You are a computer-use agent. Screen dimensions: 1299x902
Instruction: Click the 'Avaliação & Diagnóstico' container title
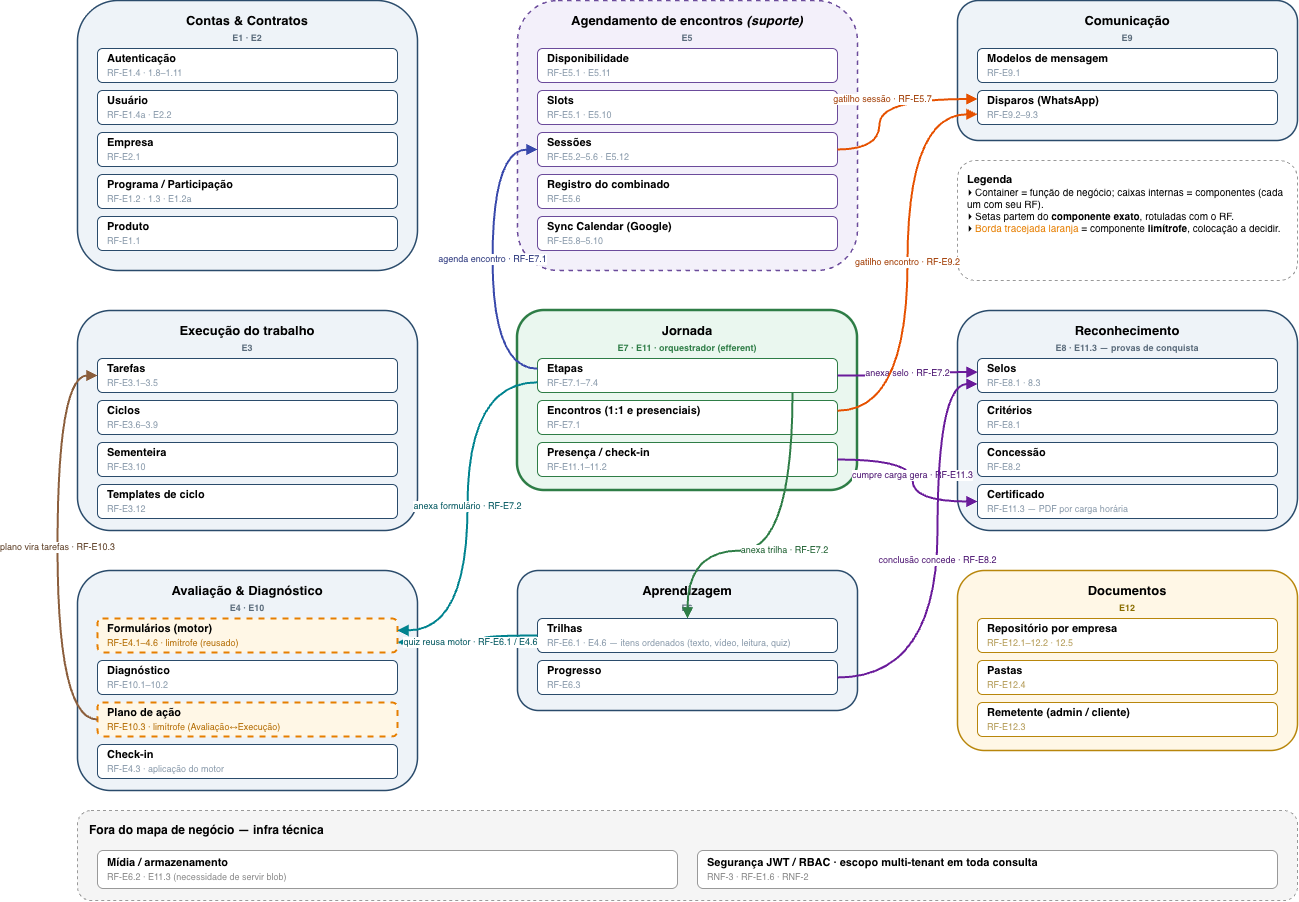coord(247,591)
